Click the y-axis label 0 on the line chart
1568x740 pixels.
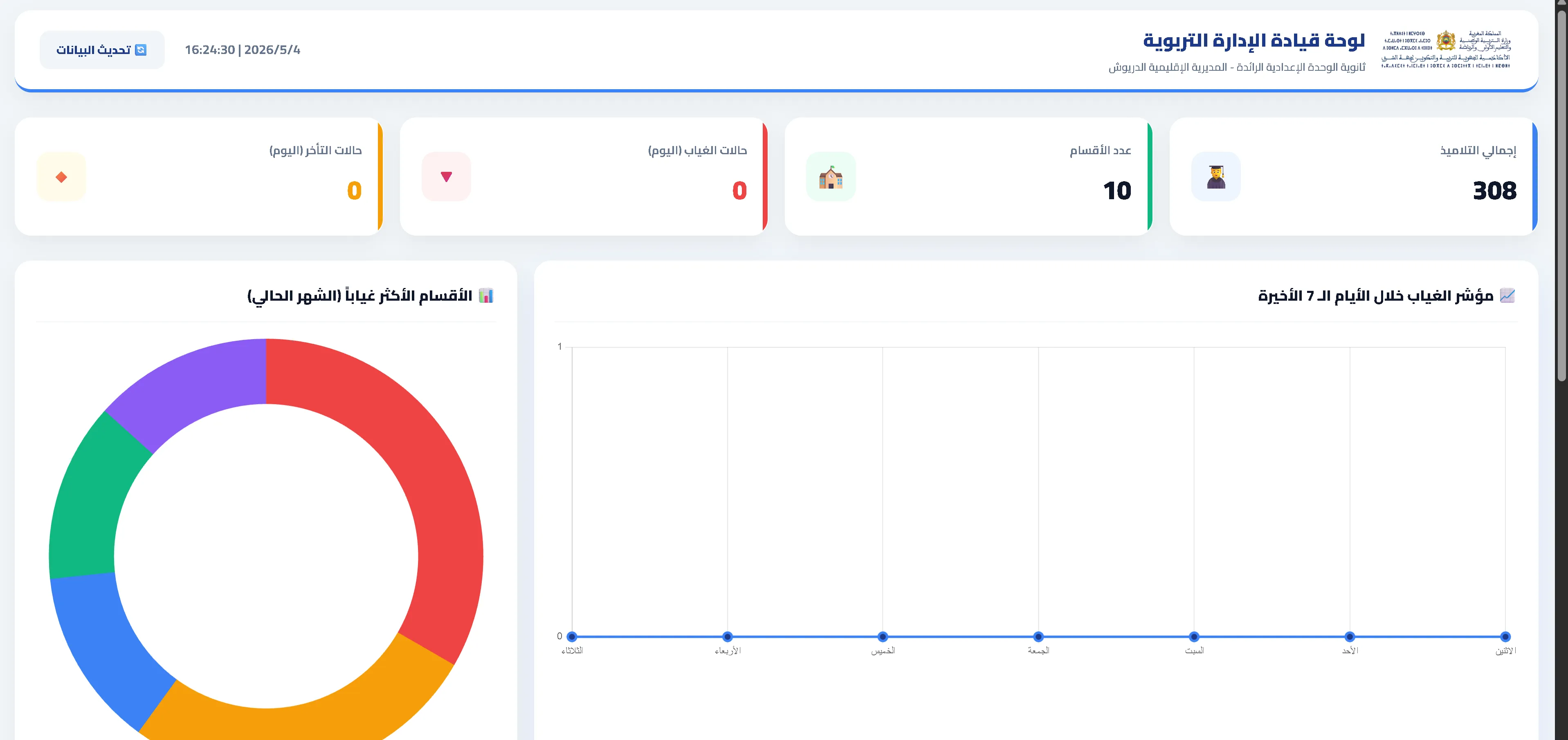[559, 637]
